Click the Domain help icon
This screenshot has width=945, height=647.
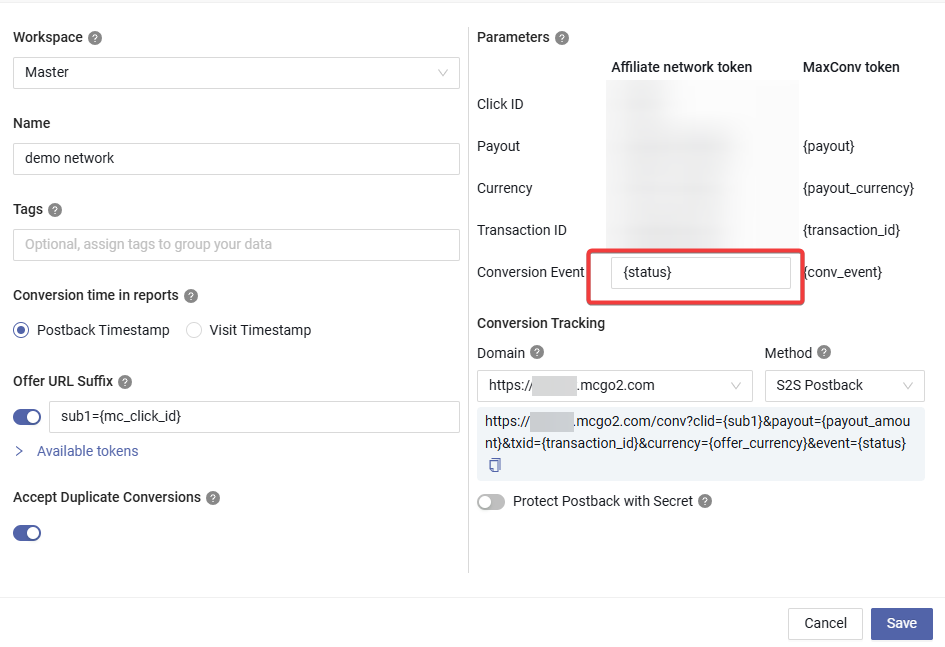(x=538, y=352)
